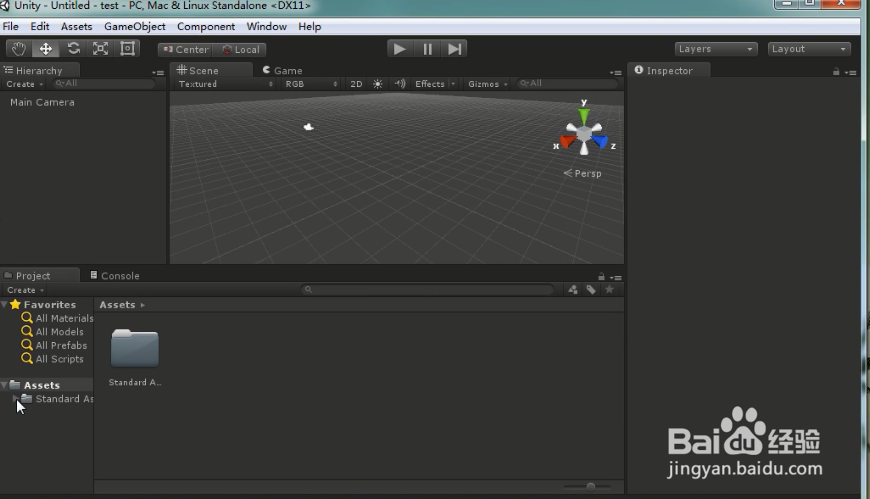Open the RGB render mode dropdown
This screenshot has width=870, height=499.
[310, 84]
